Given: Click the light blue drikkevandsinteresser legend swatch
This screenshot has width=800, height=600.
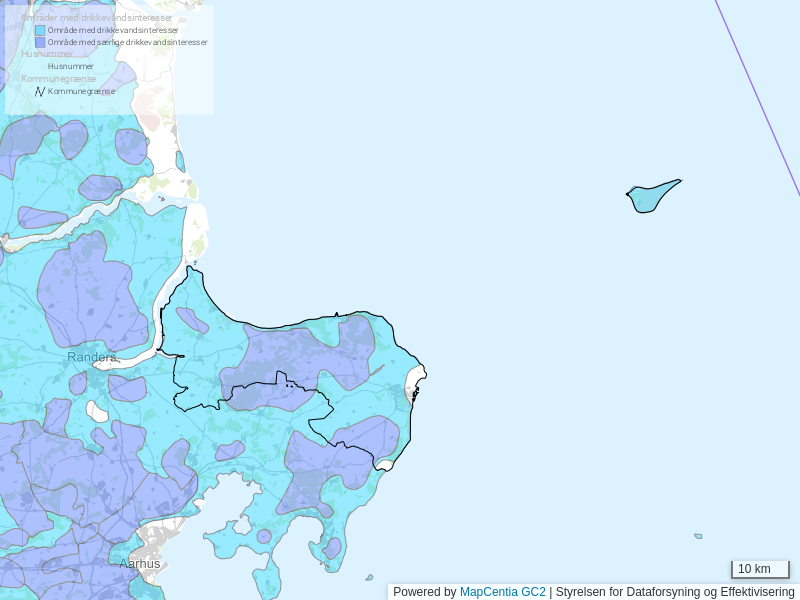Looking at the screenshot, I should tap(40, 30).
